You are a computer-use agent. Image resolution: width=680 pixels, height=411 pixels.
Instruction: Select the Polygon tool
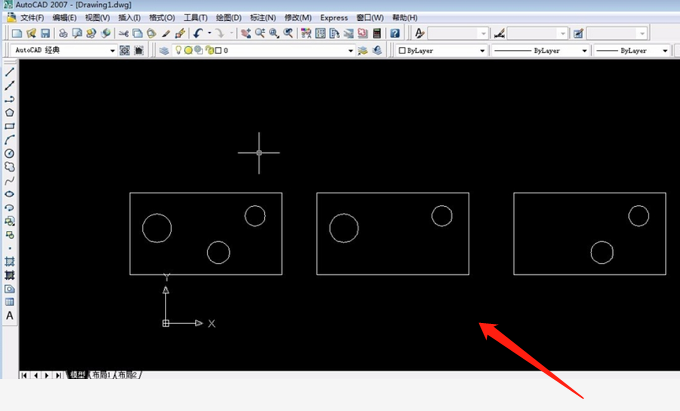pos(10,112)
